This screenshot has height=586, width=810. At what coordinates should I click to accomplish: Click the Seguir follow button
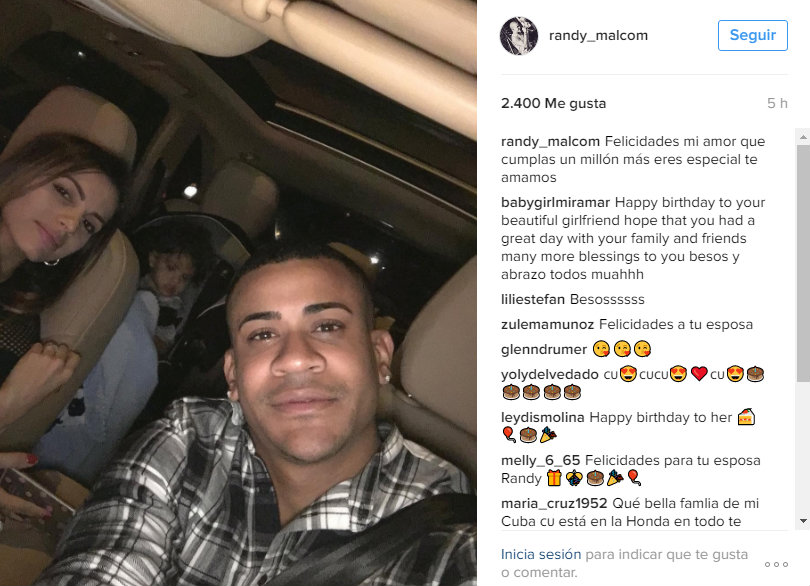click(752, 35)
